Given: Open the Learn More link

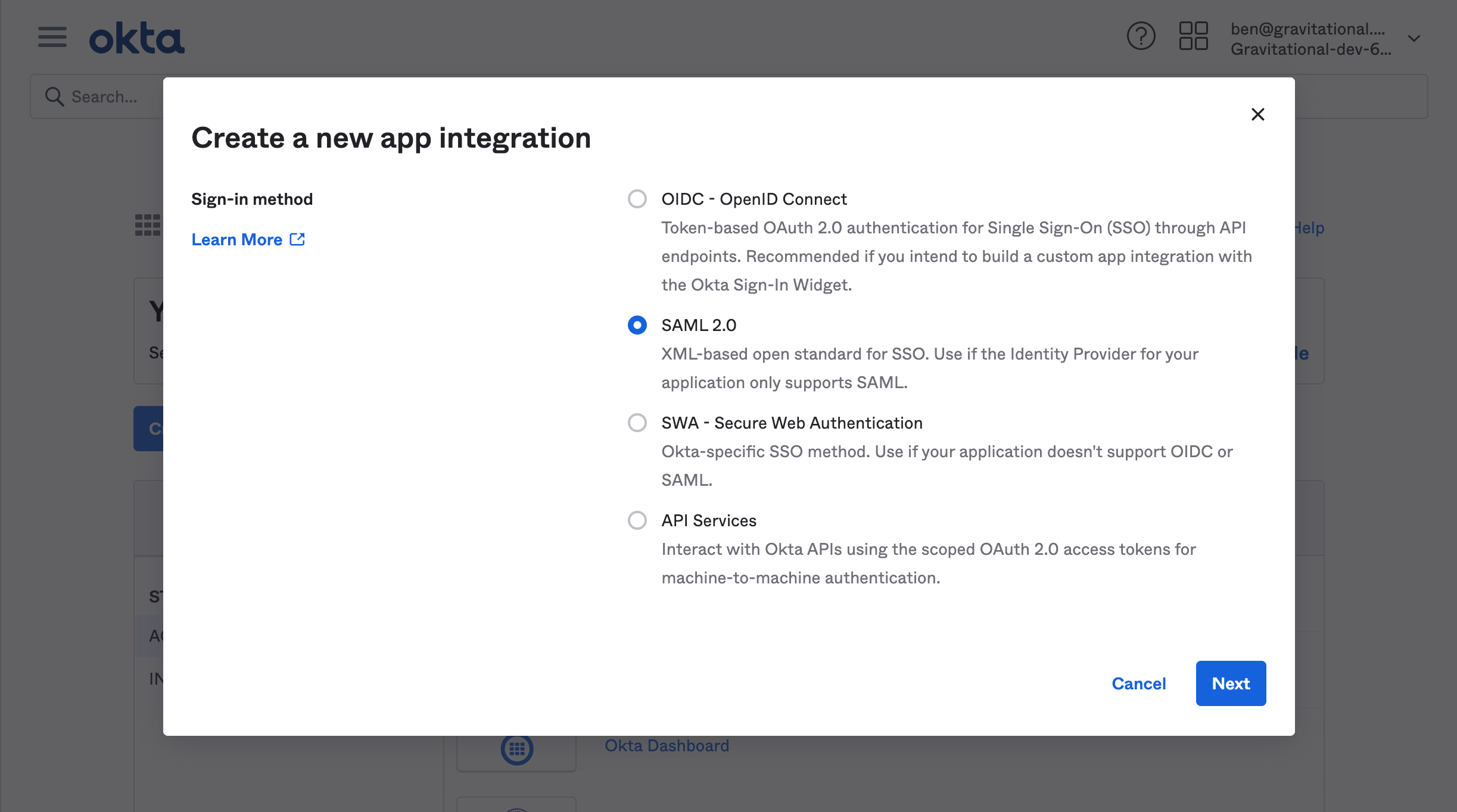Looking at the screenshot, I should [x=238, y=239].
